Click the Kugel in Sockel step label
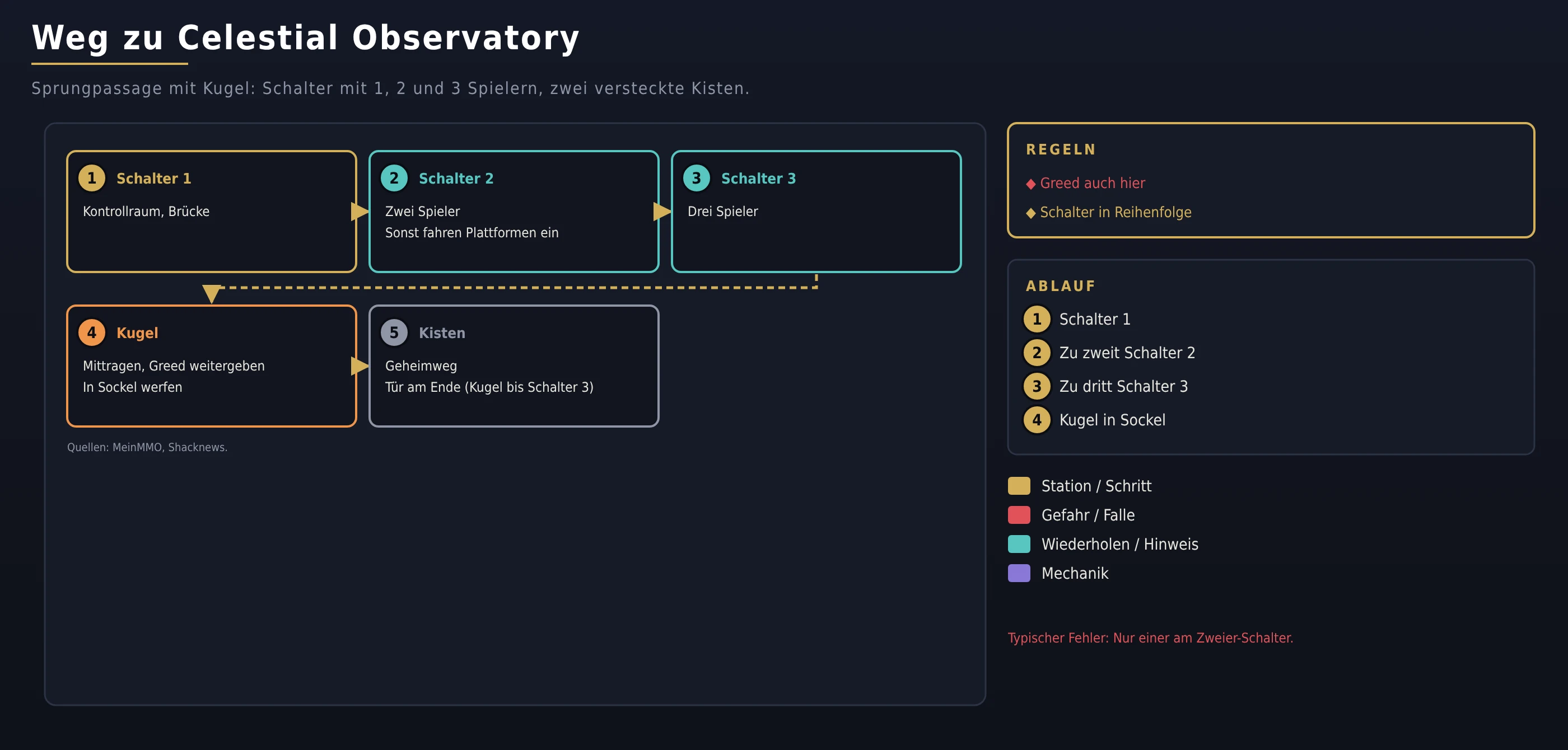 (x=1112, y=420)
